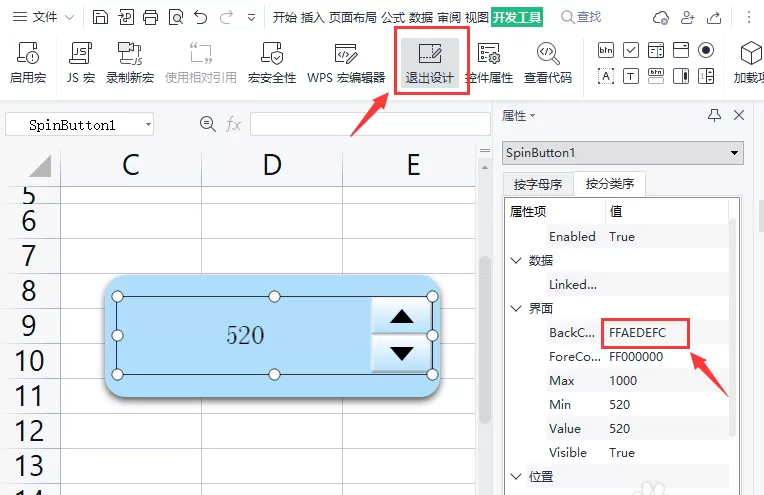Open the 属性 panel title dropdown

point(518,116)
